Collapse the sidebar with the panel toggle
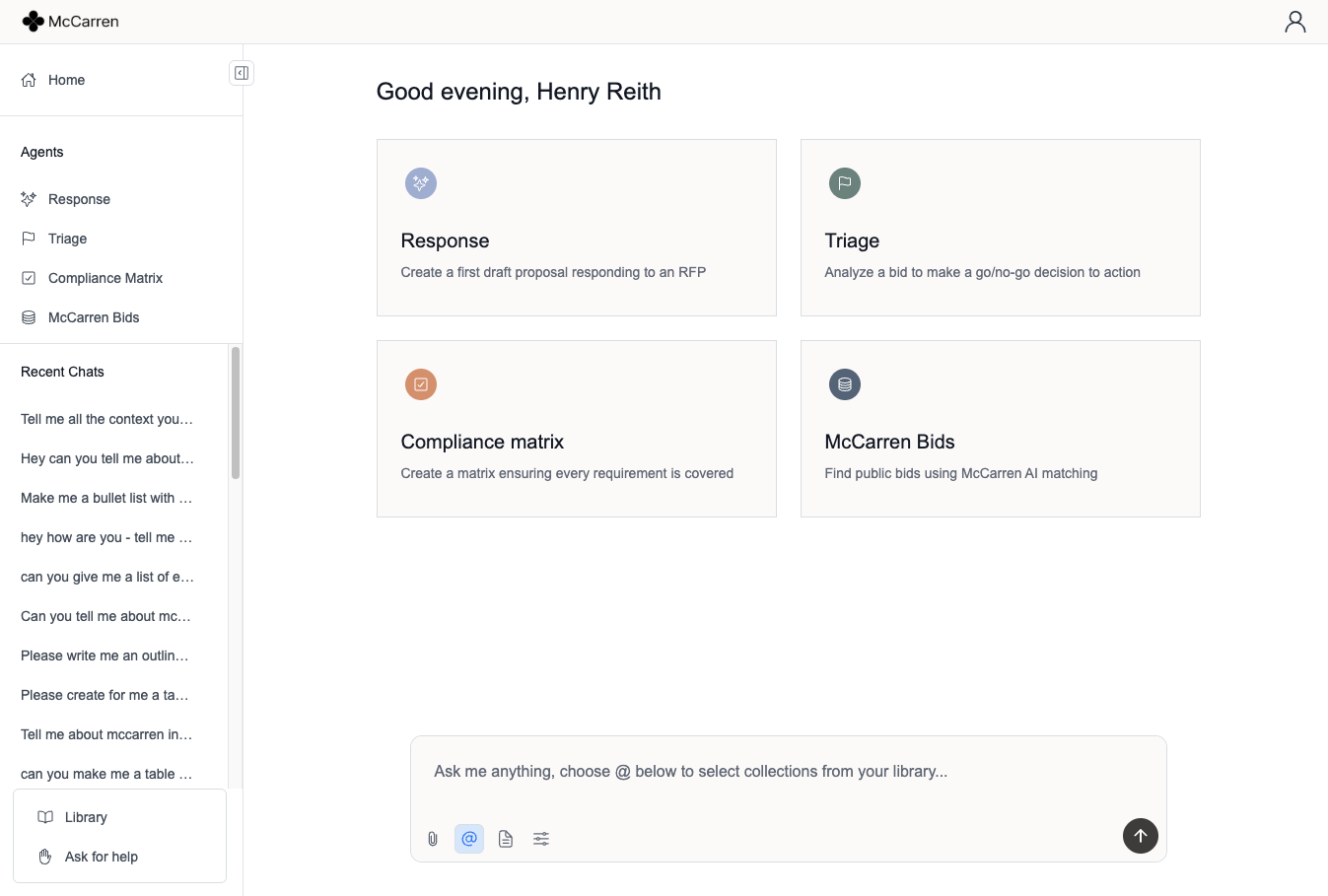The height and width of the screenshot is (896, 1328). pyautogui.click(x=242, y=73)
